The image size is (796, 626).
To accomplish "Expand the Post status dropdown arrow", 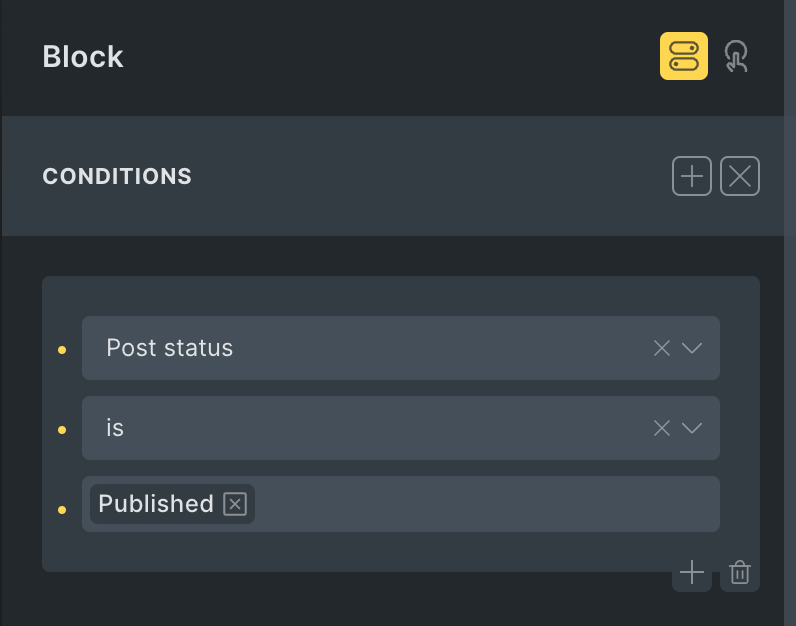I will (x=691, y=348).
